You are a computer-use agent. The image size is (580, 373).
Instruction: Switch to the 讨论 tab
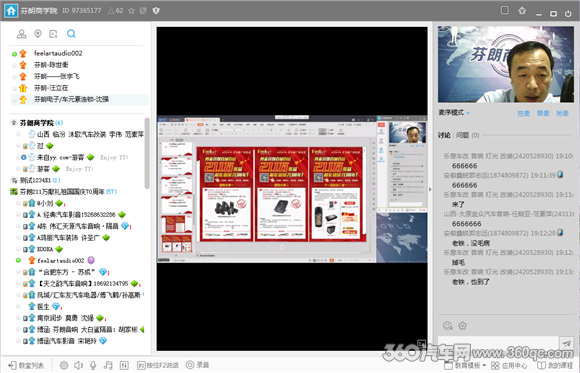click(444, 135)
